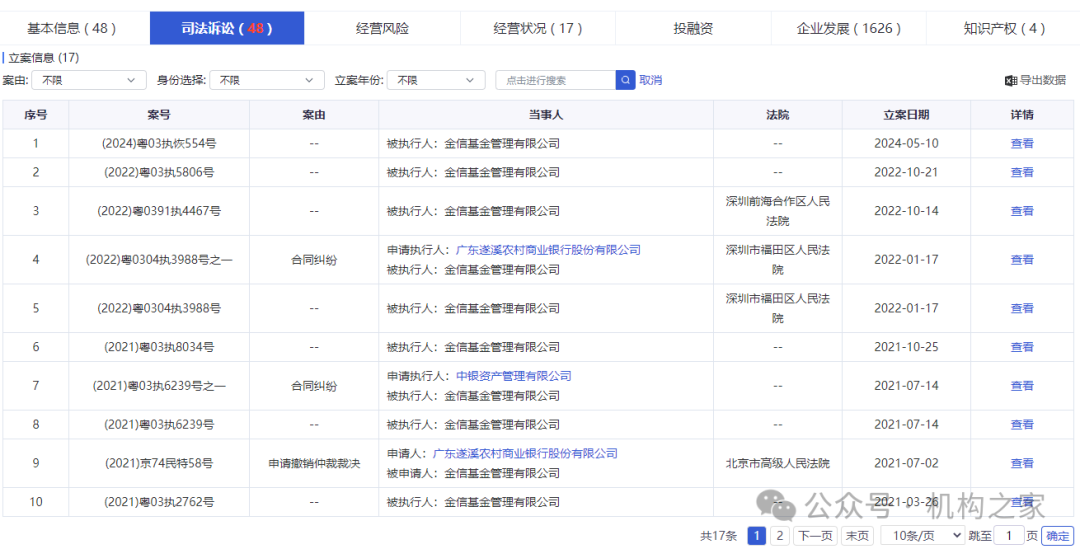Click case number (2021)京74民特58号
The height and width of the screenshot is (549, 1080).
[x=158, y=463]
